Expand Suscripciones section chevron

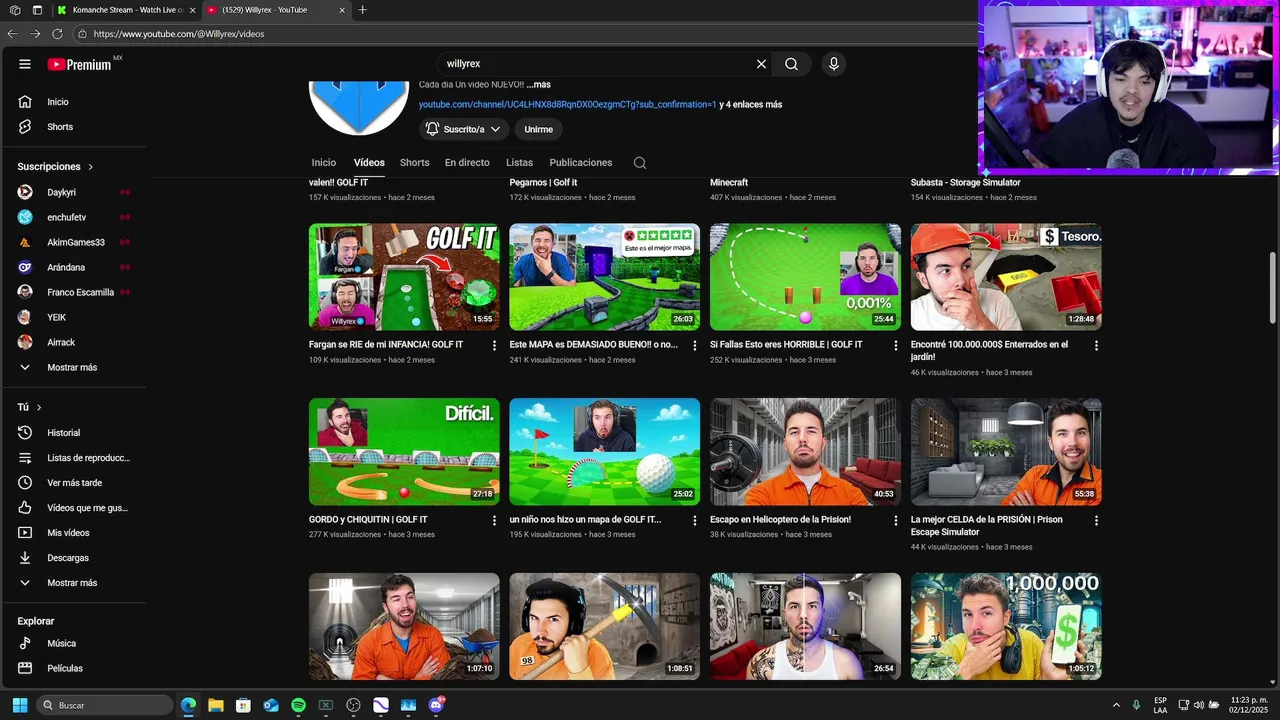[90, 167]
